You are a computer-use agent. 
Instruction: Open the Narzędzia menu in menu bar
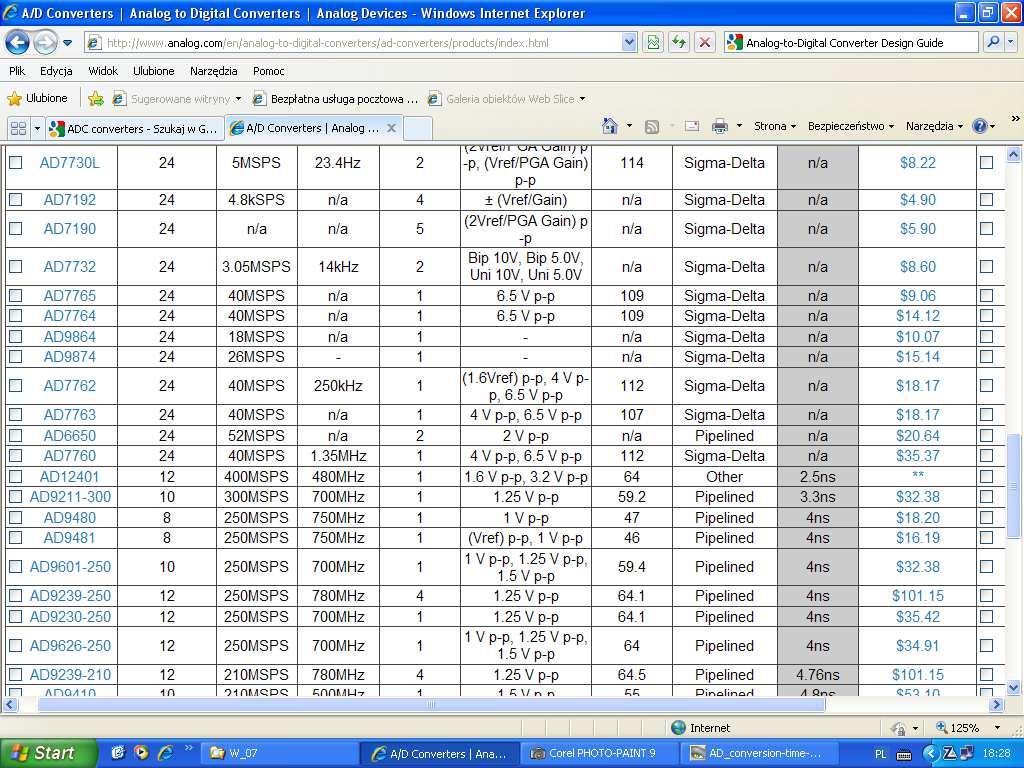(x=214, y=71)
